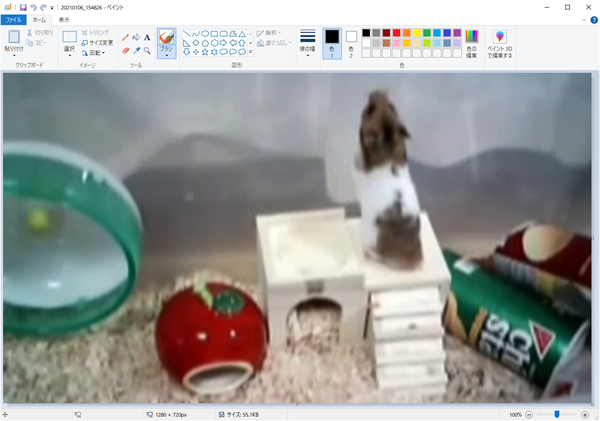
Task: Select the Fill with color bucket tool
Action: (x=136, y=38)
